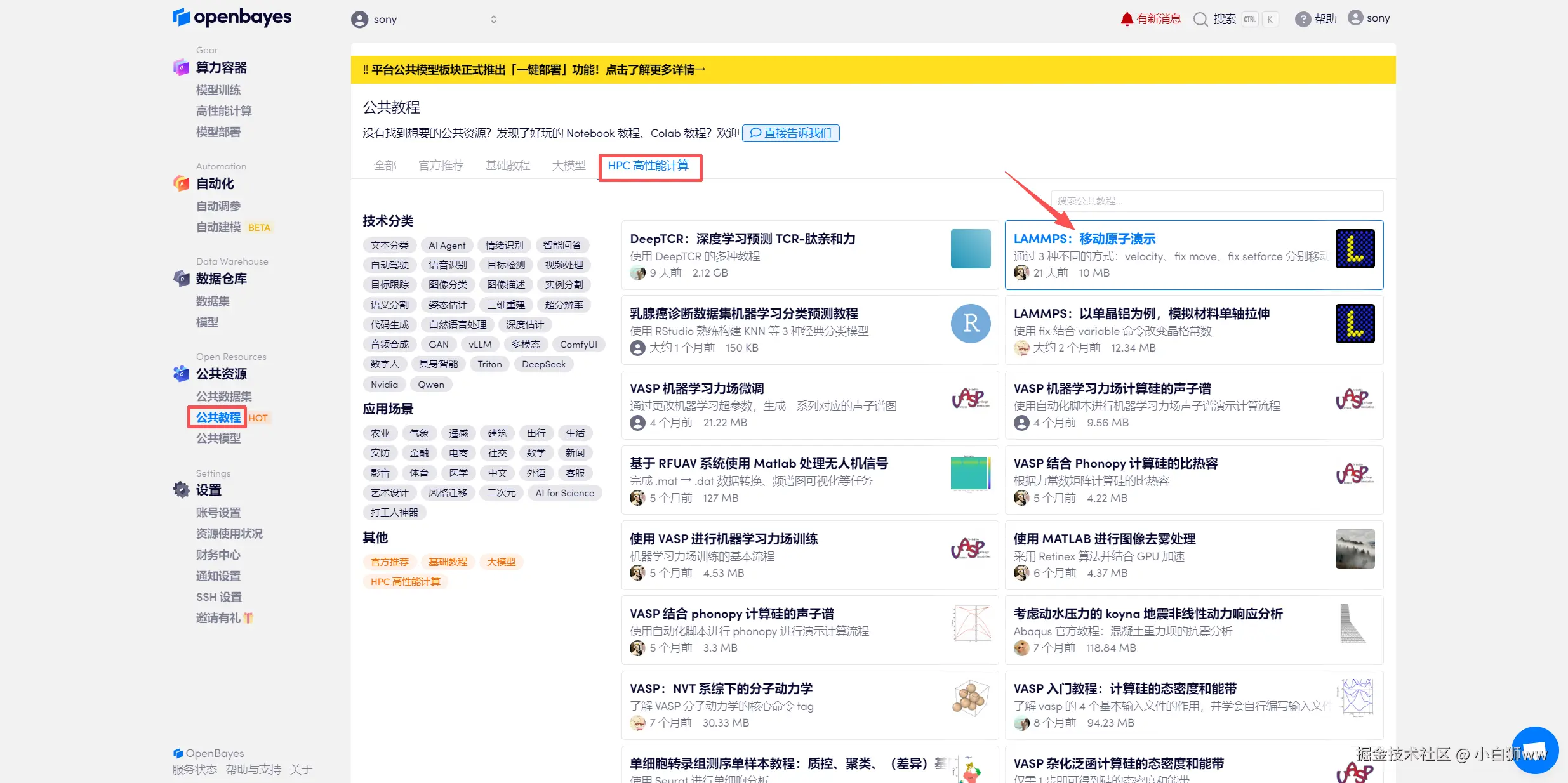
Task: Click the openbayes logo
Action: pyautogui.click(x=232, y=17)
